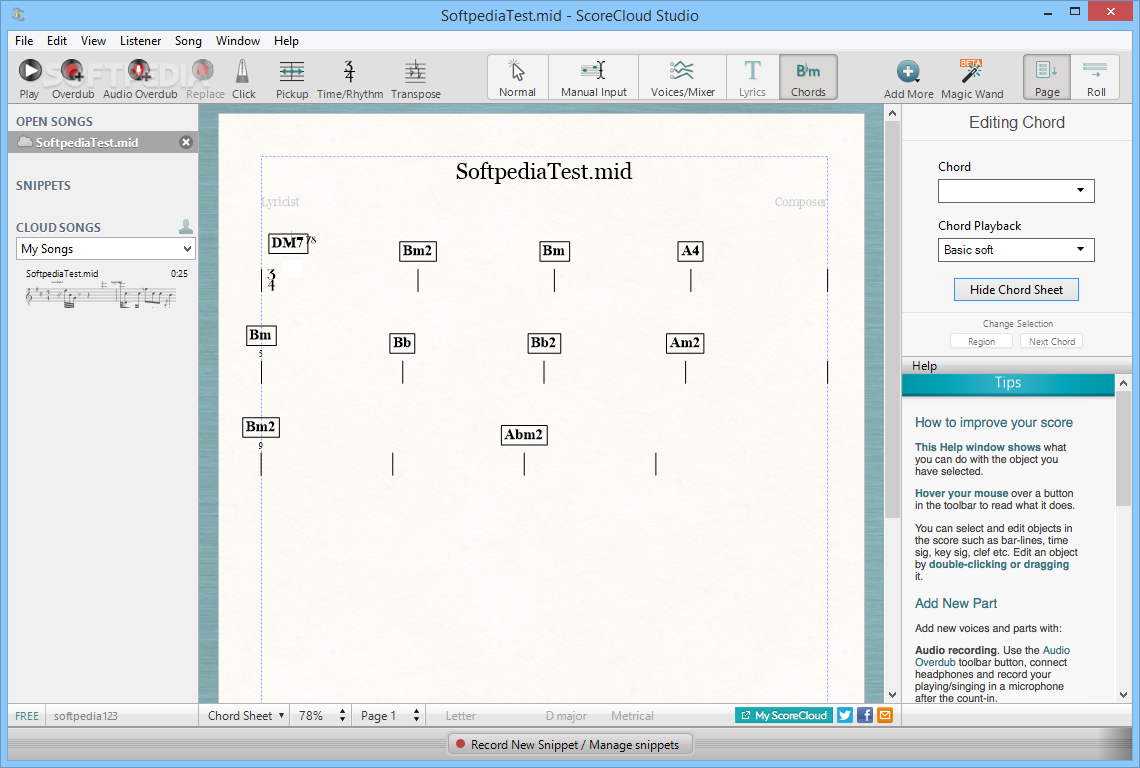Open the Window menu
Image resolution: width=1140 pixels, height=768 pixels.
point(238,41)
